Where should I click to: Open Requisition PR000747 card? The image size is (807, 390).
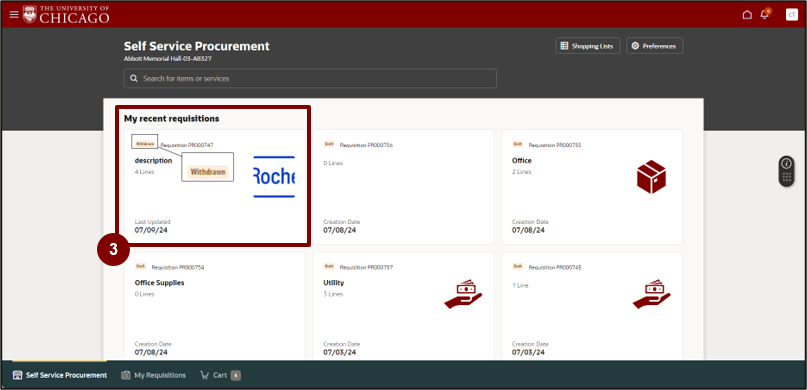click(x=214, y=187)
